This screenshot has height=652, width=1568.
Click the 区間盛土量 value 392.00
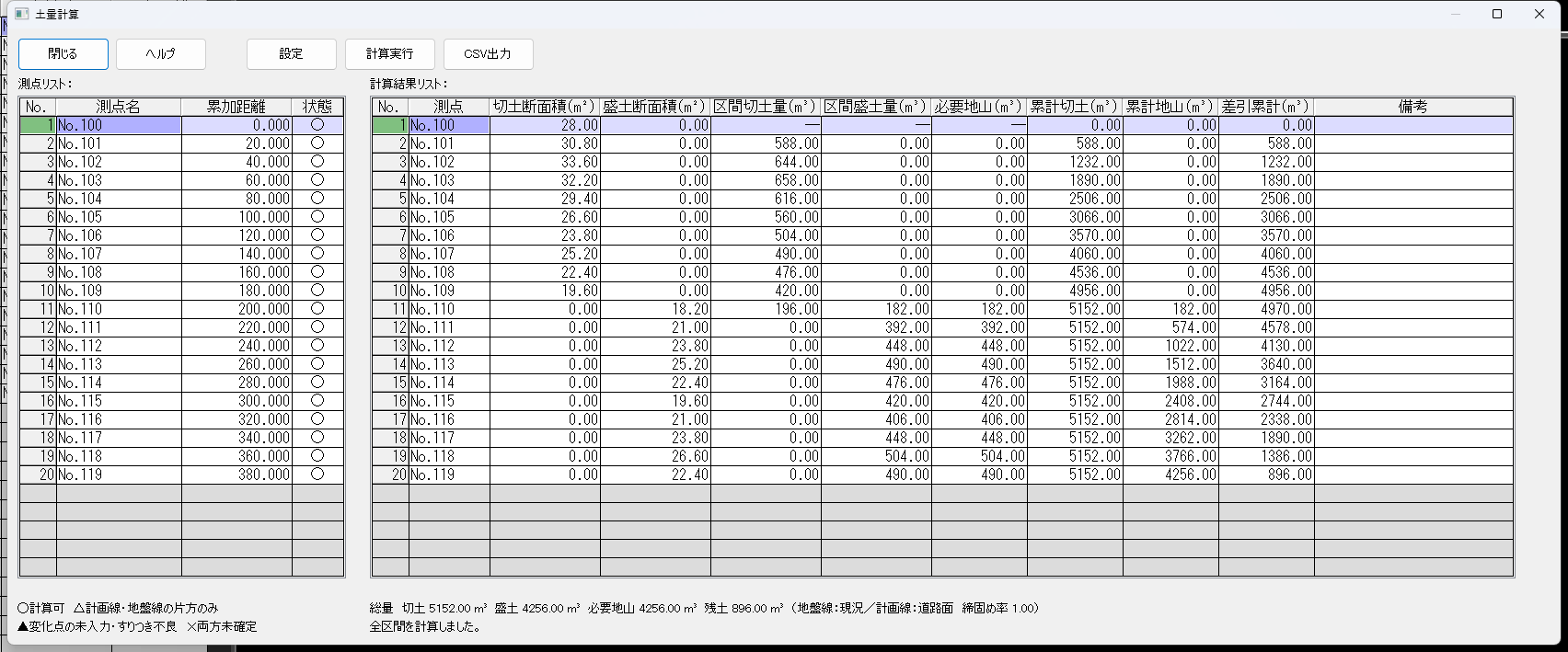pos(876,327)
